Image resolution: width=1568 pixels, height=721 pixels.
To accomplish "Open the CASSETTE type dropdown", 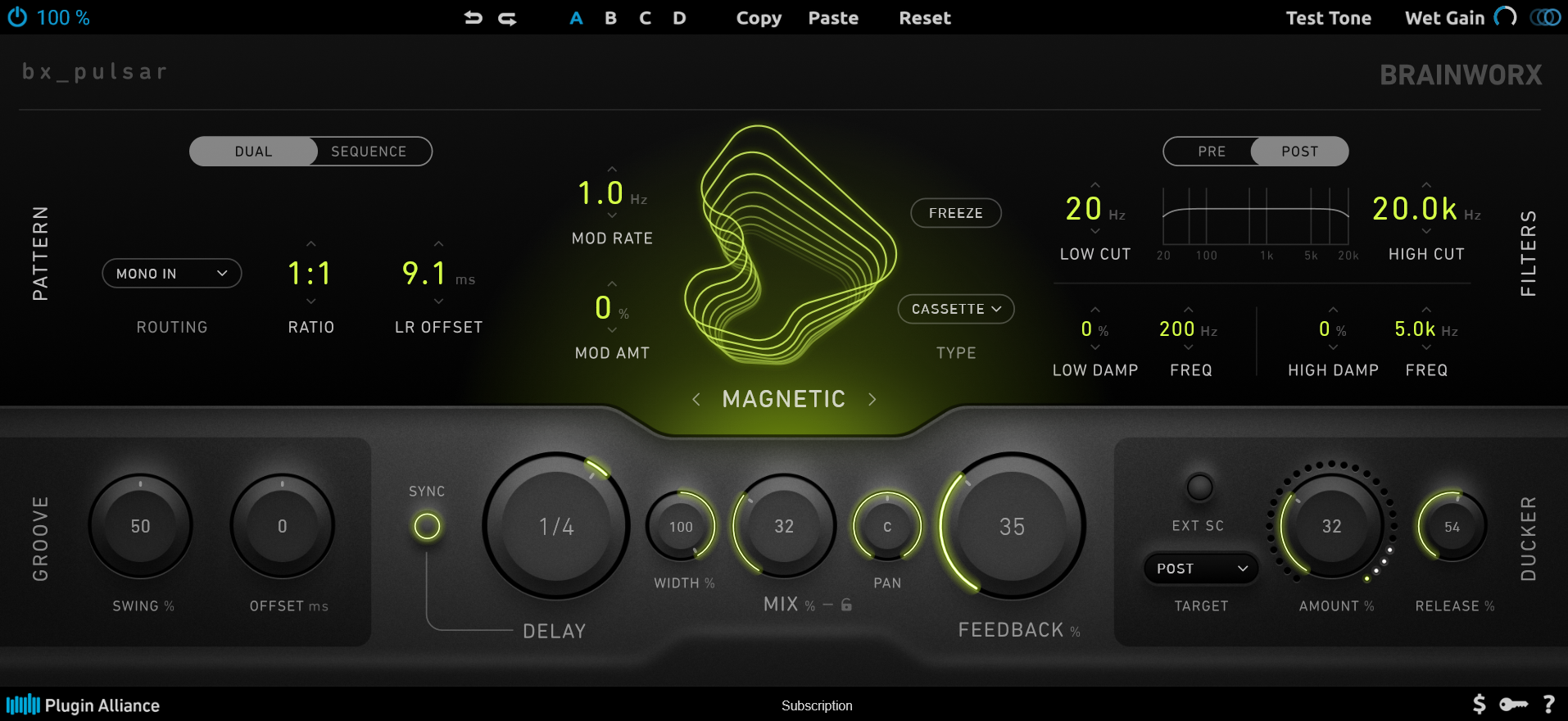I will pyautogui.click(x=956, y=309).
